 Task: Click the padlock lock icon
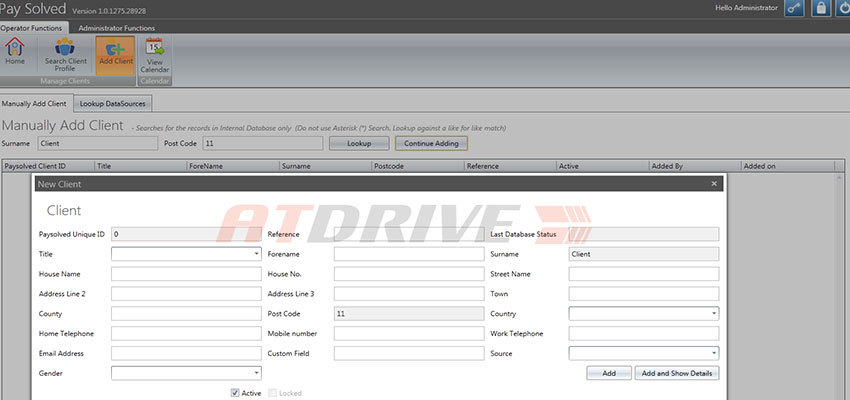tap(821, 8)
